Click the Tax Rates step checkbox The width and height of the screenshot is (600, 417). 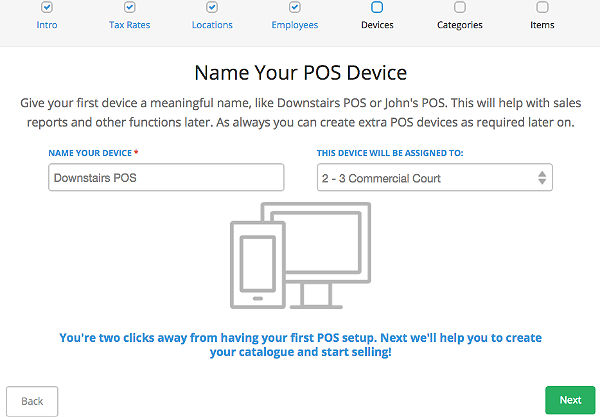click(x=129, y=7)
